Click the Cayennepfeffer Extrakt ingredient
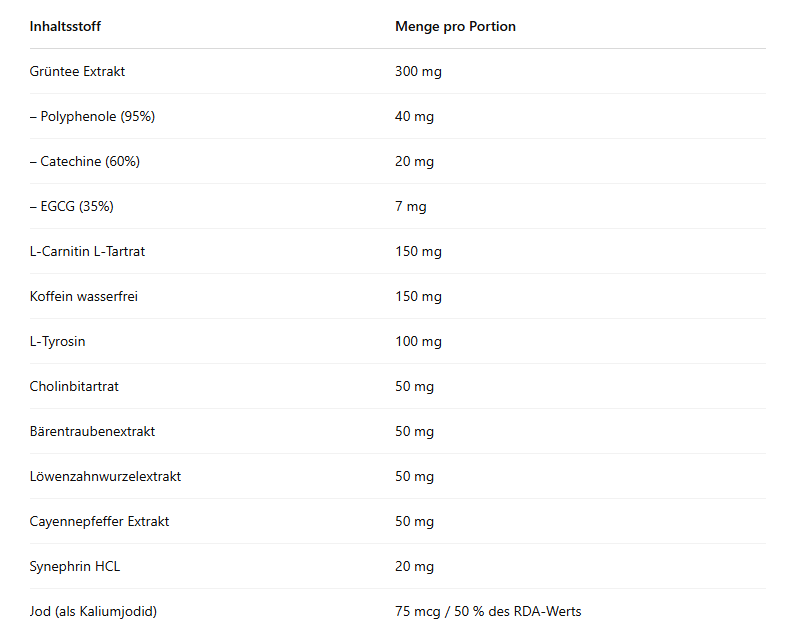This screenshot has width=794, height=639. [x=99, y=521]
